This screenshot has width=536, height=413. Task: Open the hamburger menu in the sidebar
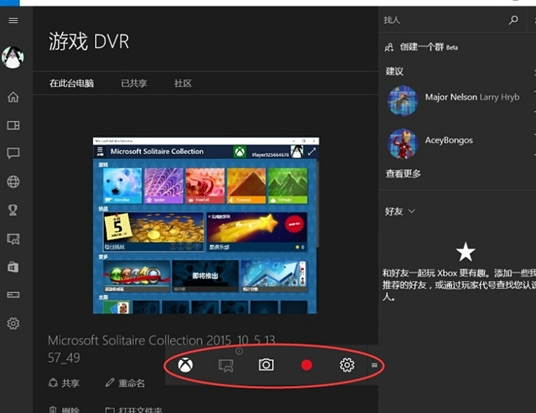[13, 21]
